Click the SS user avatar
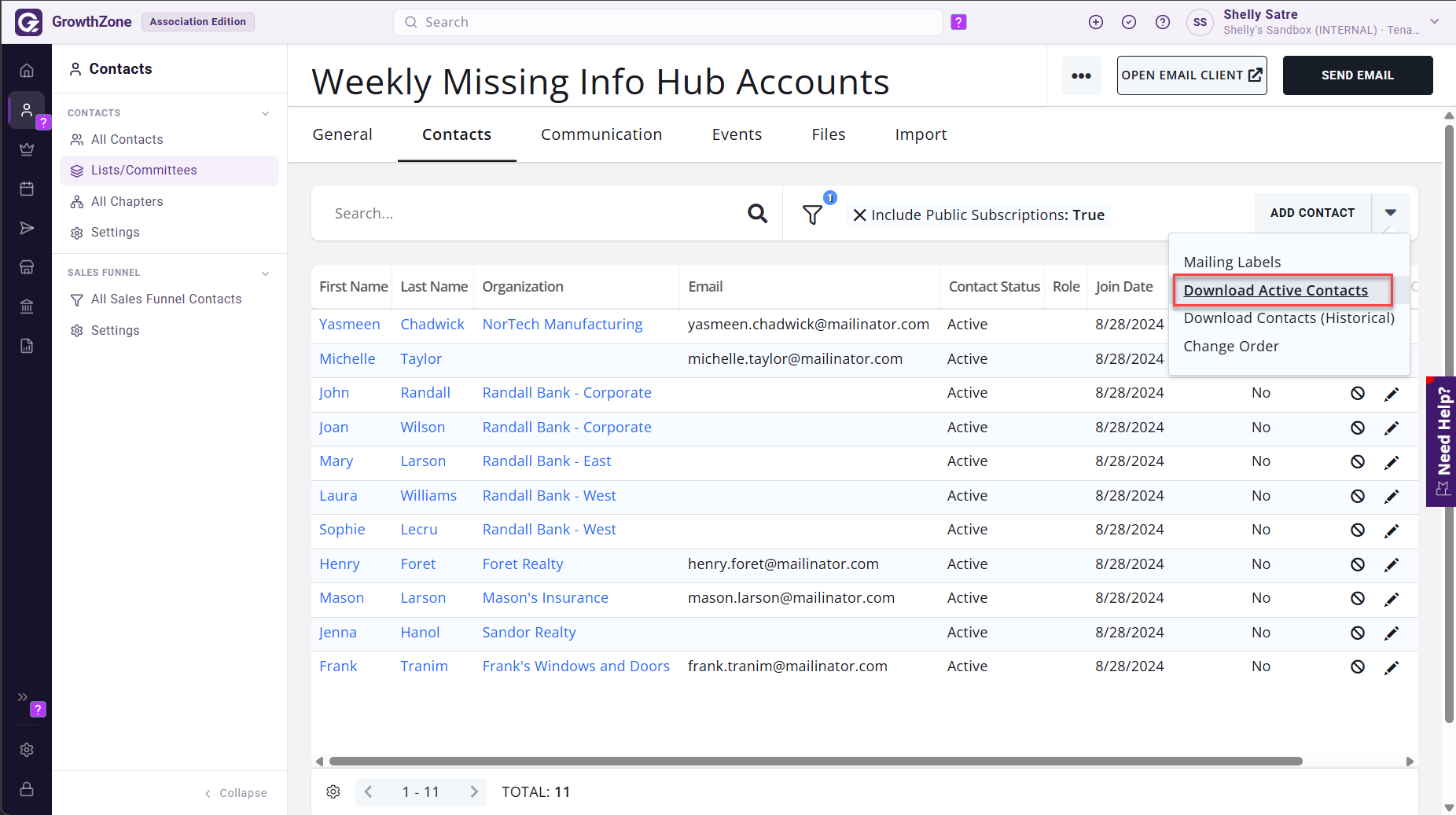Viewport: 1456px width, 815px height. tap(1200, 22)
